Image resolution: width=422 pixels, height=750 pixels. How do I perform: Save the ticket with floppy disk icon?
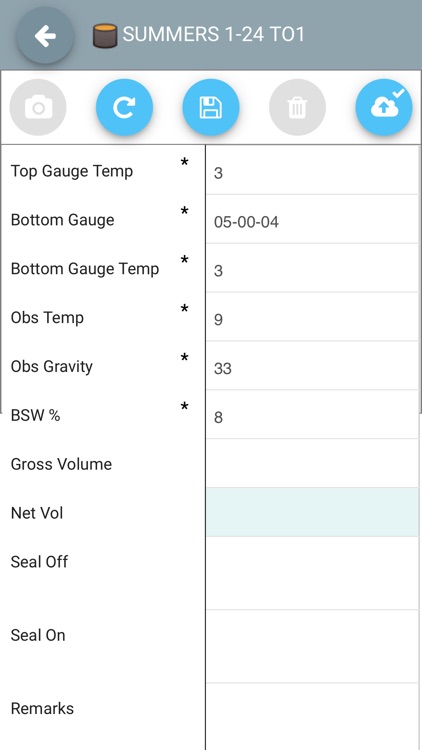[211, 107]
